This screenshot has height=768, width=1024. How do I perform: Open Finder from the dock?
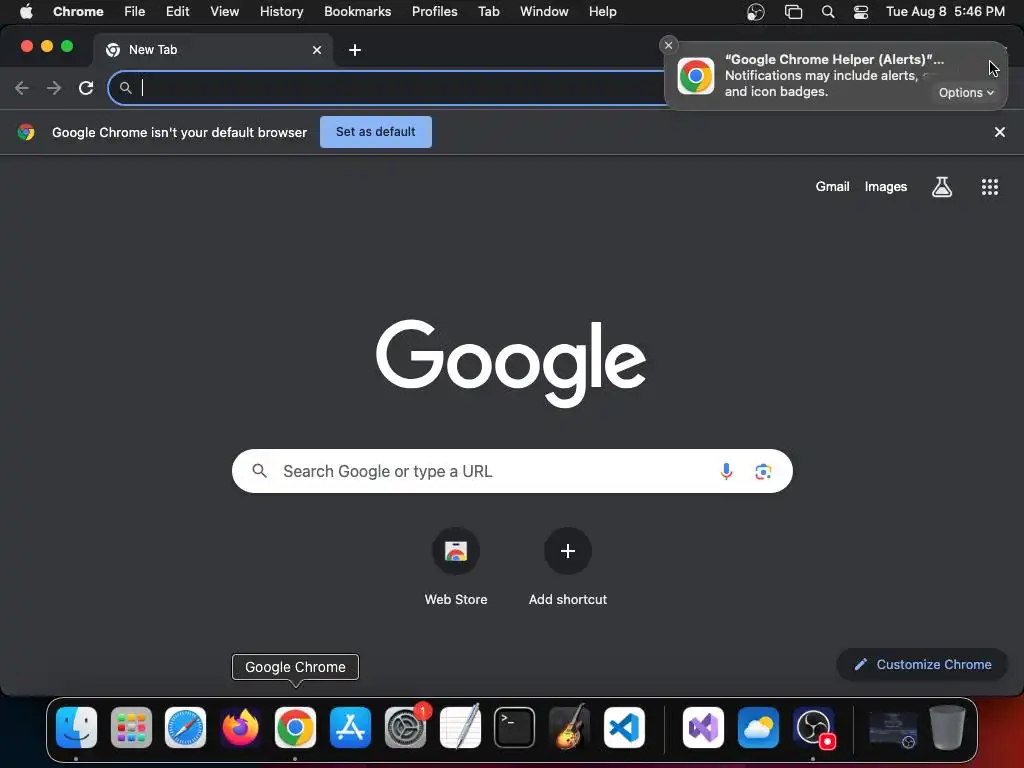[x=76, y=727]
